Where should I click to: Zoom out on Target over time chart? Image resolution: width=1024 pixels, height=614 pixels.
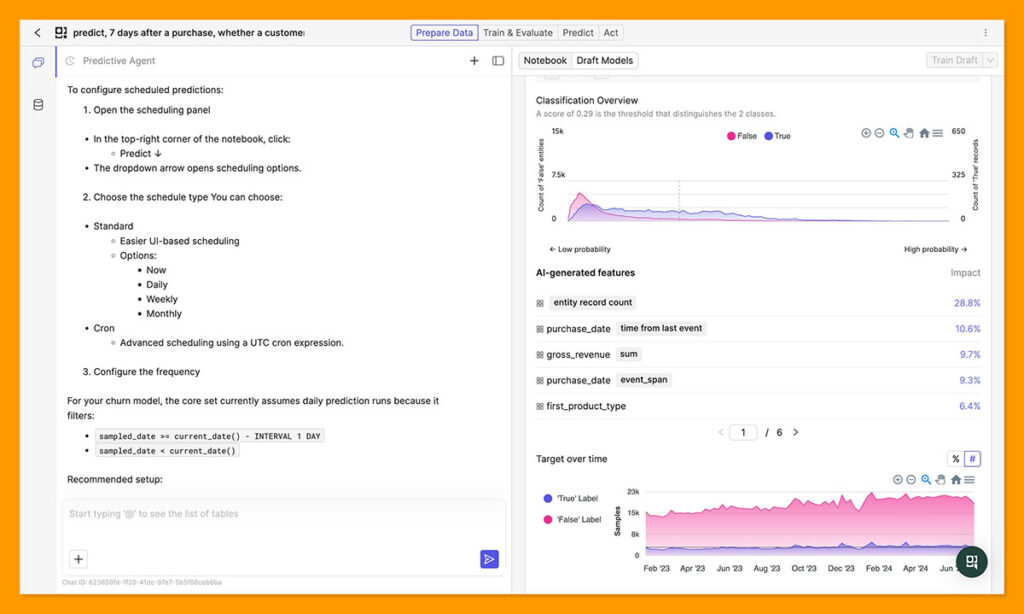pyautogui.click(x=911, y=479)
